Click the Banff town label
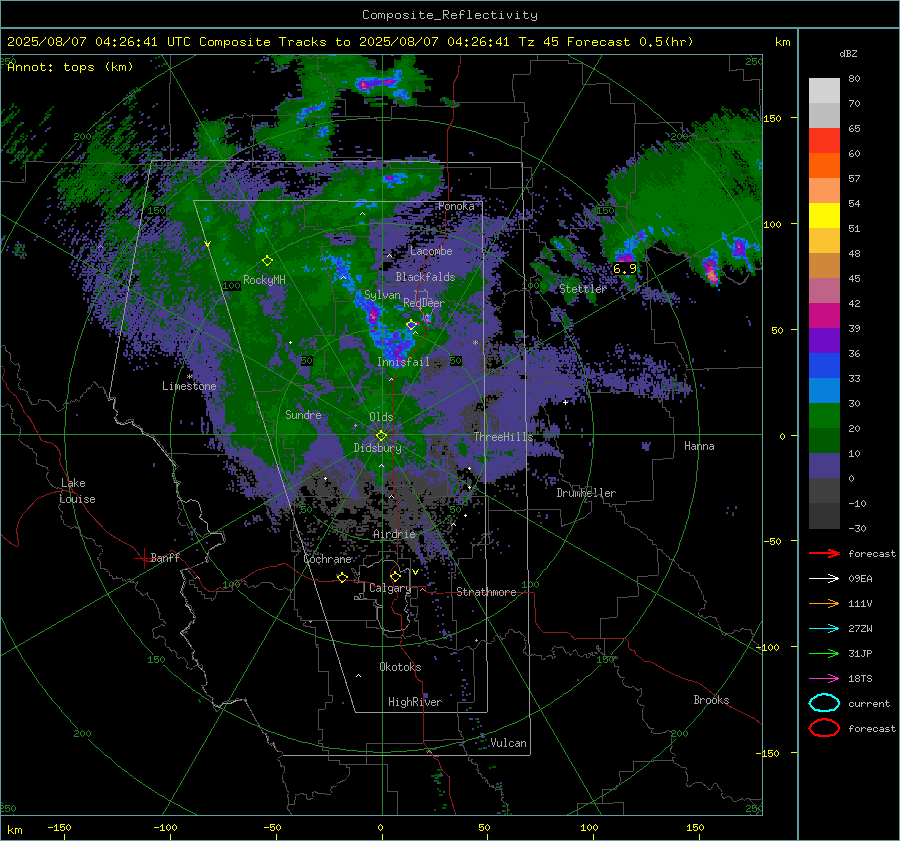Screen dimensions: 900x841 pyautogui.click(x=165, y=557)
